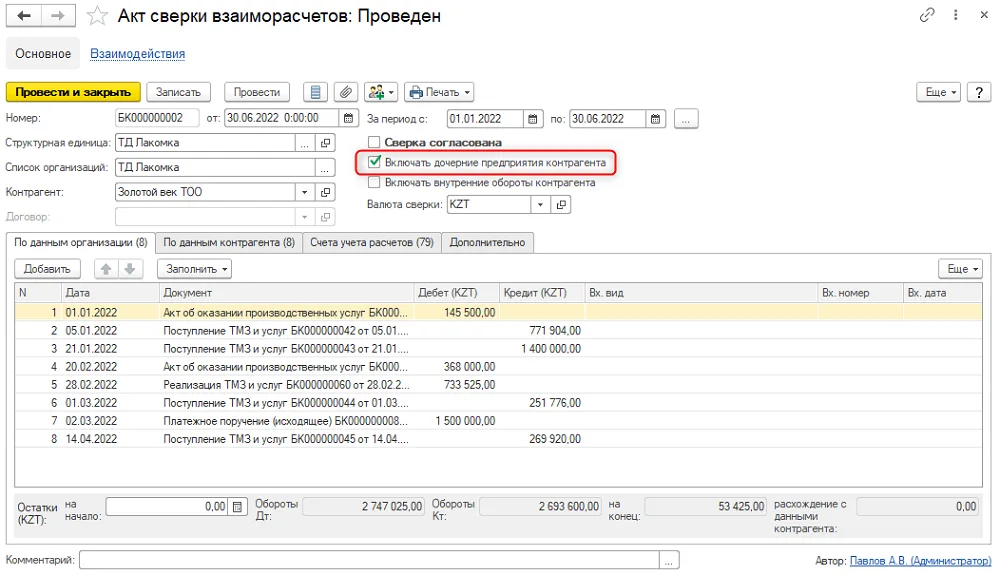The image size is (1000, 575).
Task: Close the Акт сверки form
Action: (x=984, y=15)
